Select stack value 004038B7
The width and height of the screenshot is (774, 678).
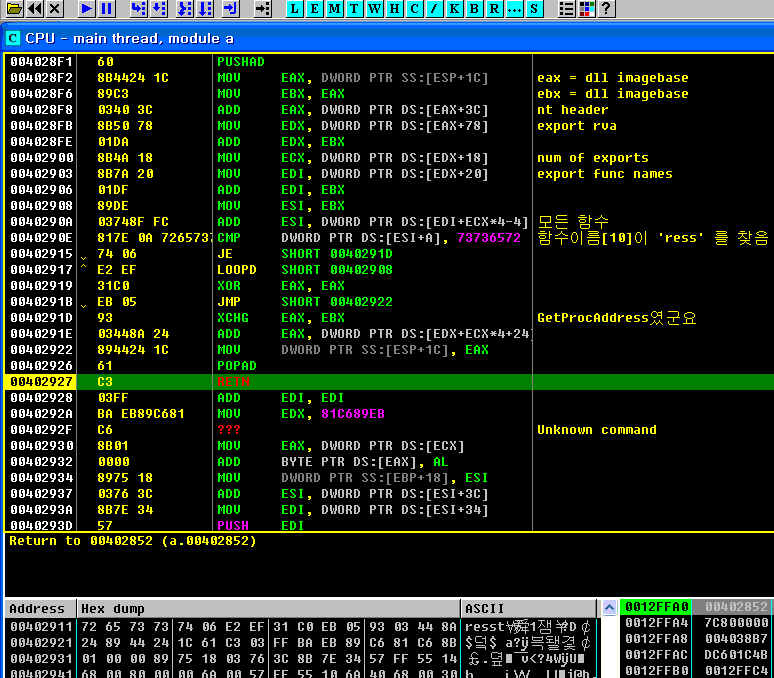pos(736,639)
